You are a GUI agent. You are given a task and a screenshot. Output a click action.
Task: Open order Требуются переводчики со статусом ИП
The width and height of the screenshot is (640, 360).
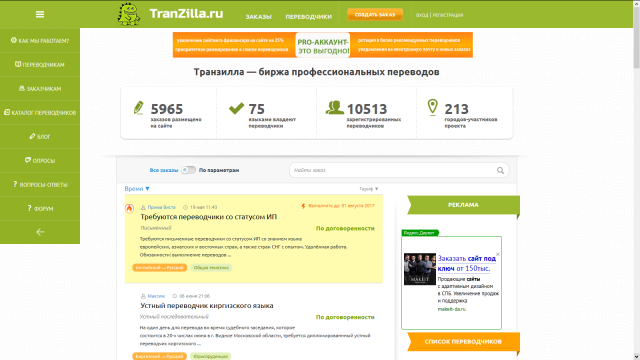pos(209,217)
